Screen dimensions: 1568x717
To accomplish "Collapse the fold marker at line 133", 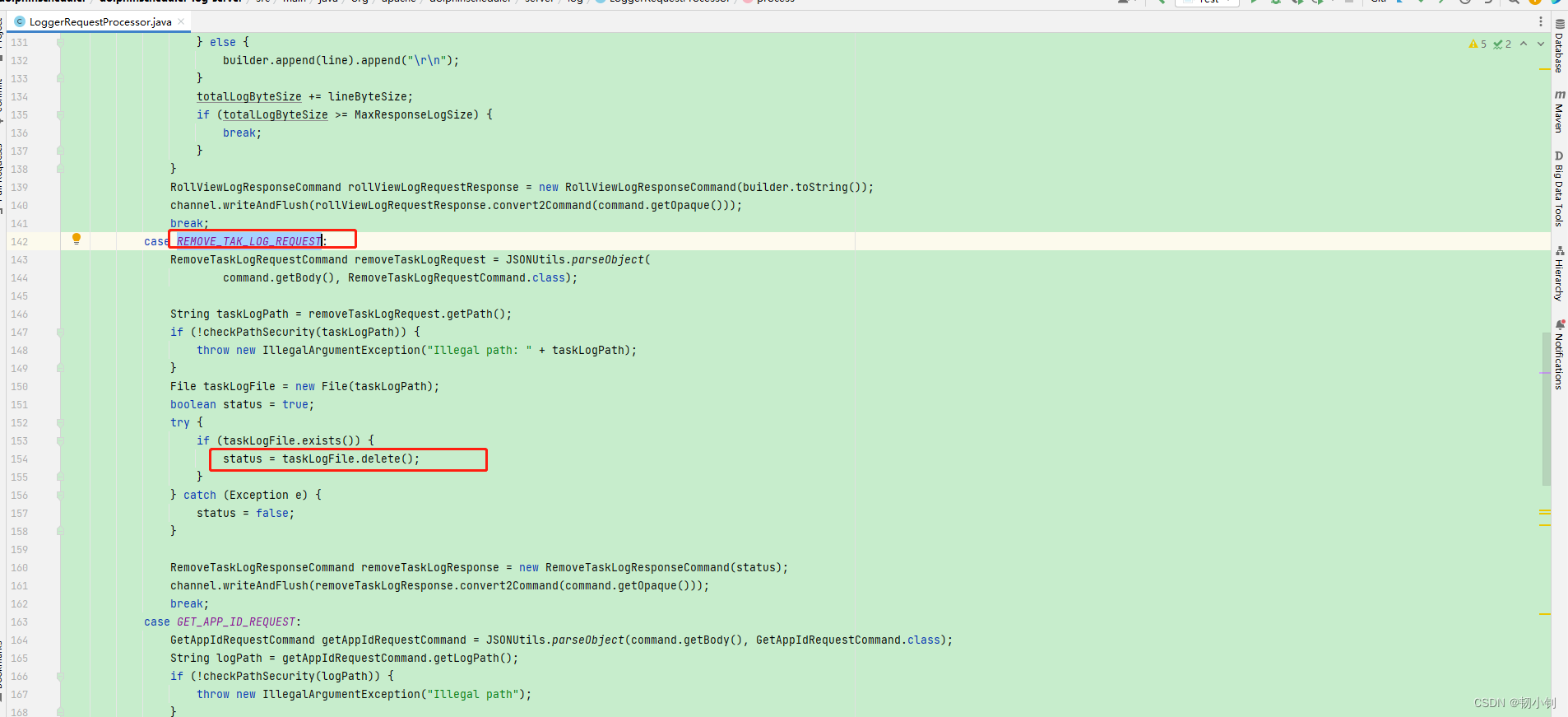I will (x=59, y=79).
